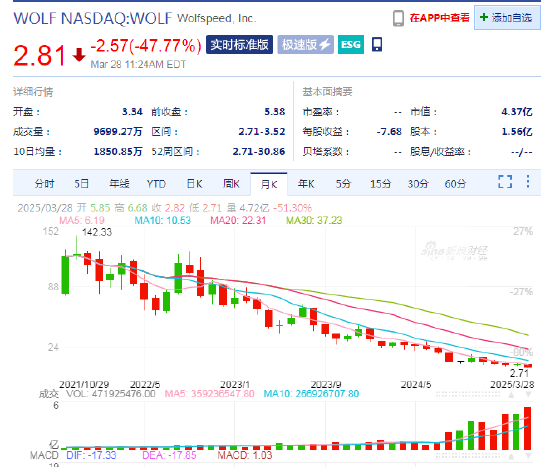The image size is (550, 467).
Task: Click the phone icon beside 在APP中查看
Action: [x=398, y=18]
